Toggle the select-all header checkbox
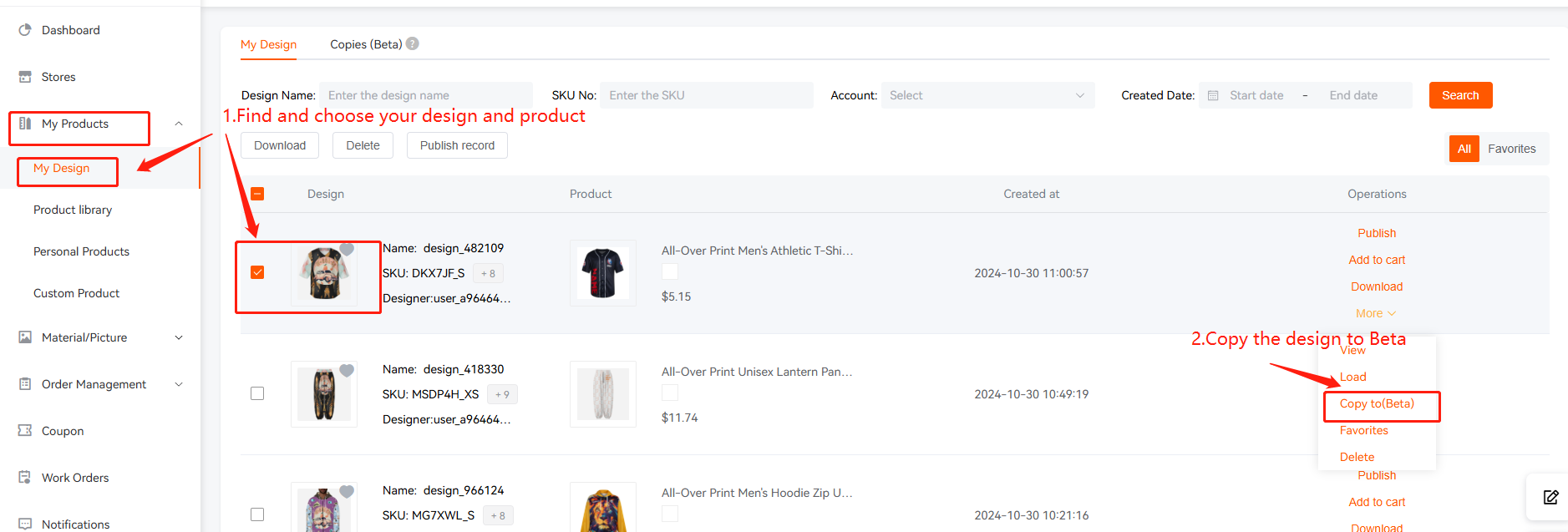Screen dimensions: 1568x532 point(257,194)
